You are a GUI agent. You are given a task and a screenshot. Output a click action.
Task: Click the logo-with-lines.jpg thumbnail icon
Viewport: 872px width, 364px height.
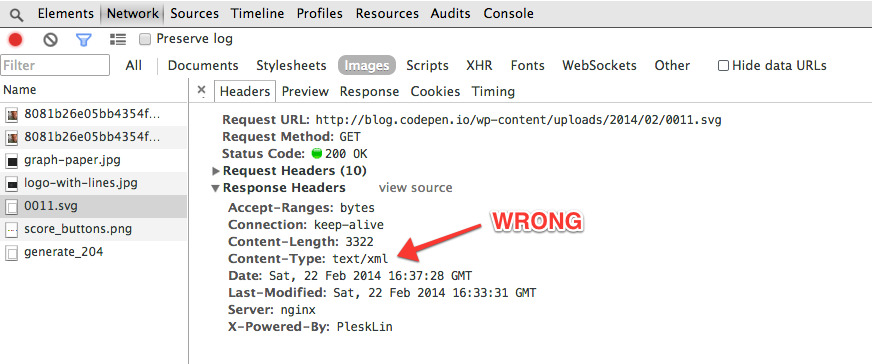coord(12,184)
